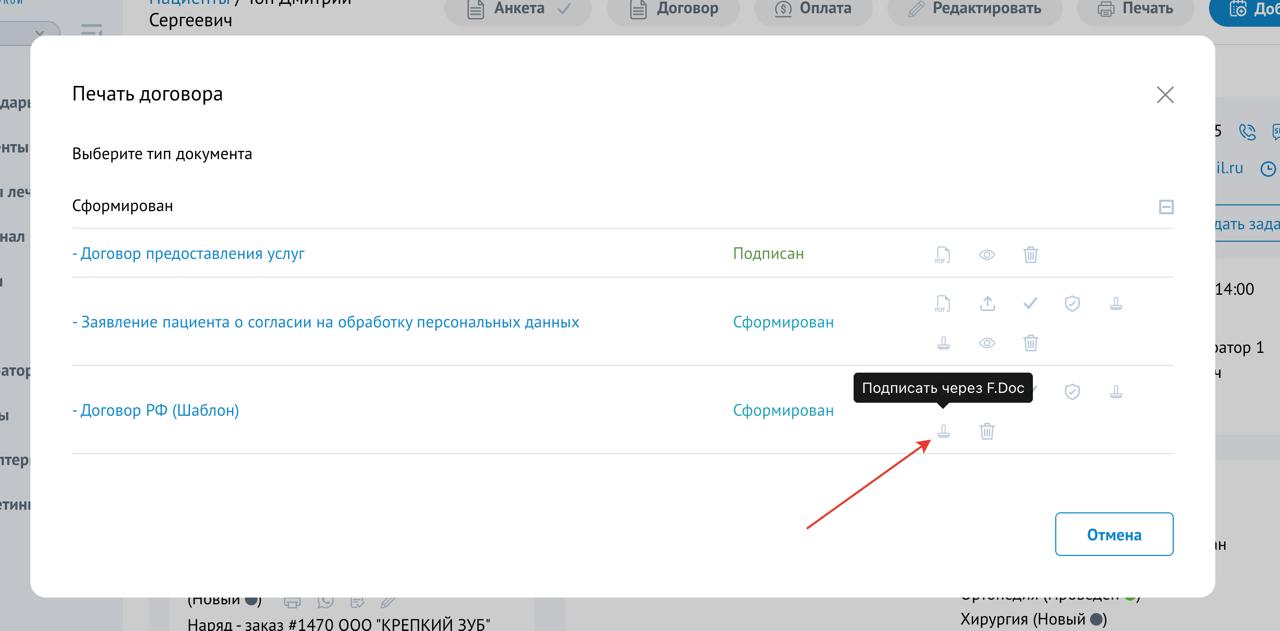
Task: Click Сформирован status in Договор РФ row
Action: point(783,410)
